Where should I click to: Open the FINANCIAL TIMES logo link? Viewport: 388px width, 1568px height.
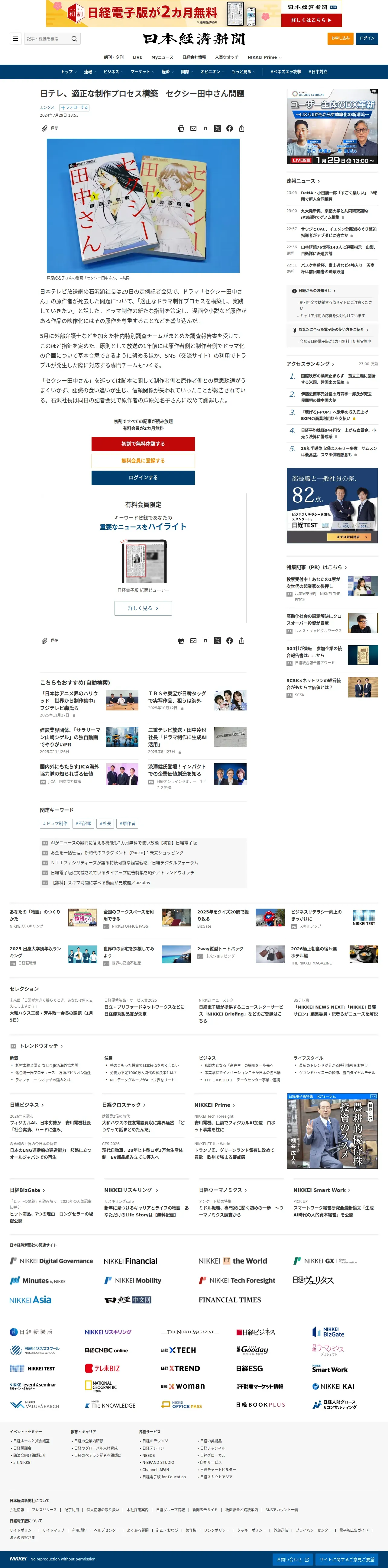point(230,1300)
